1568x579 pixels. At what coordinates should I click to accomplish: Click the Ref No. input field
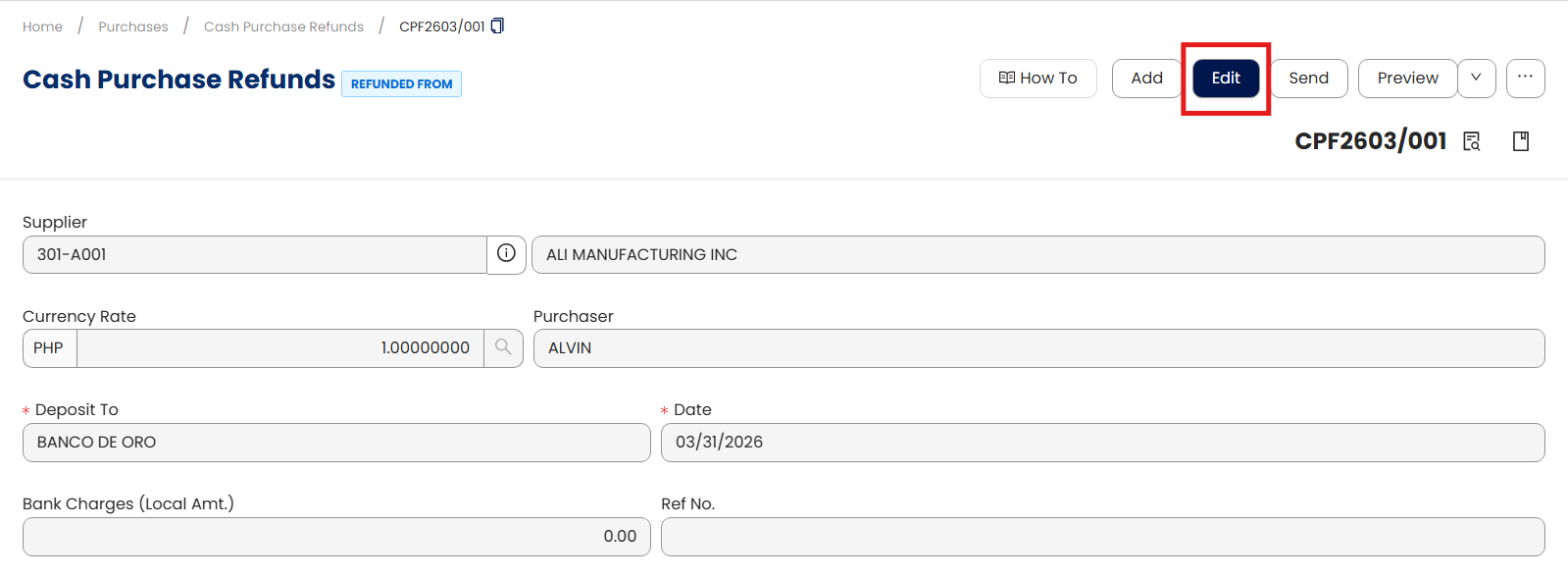pyautogui.click(x=1102, y=537)
